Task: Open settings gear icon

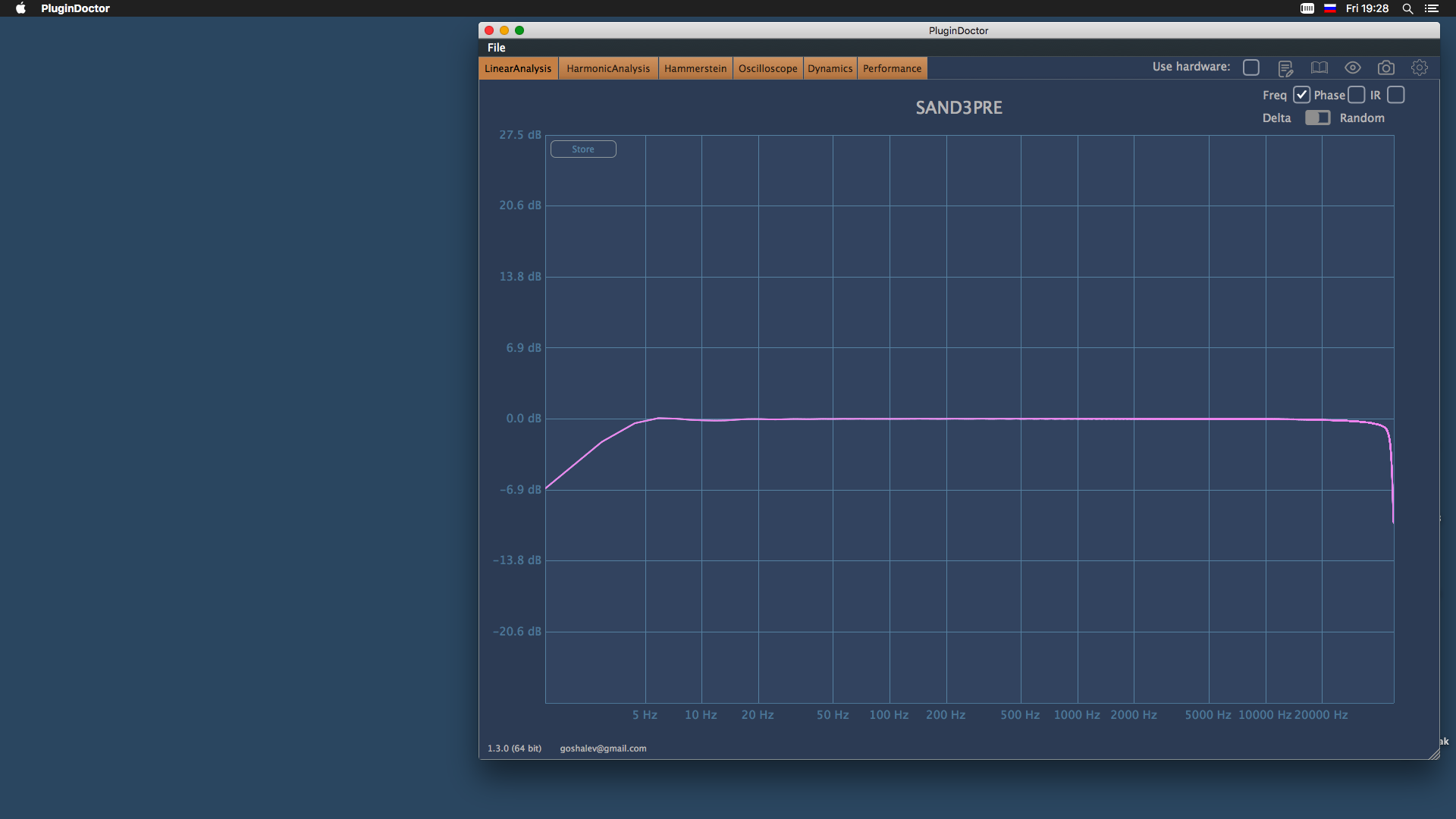Action: [x=1420, y=67]
